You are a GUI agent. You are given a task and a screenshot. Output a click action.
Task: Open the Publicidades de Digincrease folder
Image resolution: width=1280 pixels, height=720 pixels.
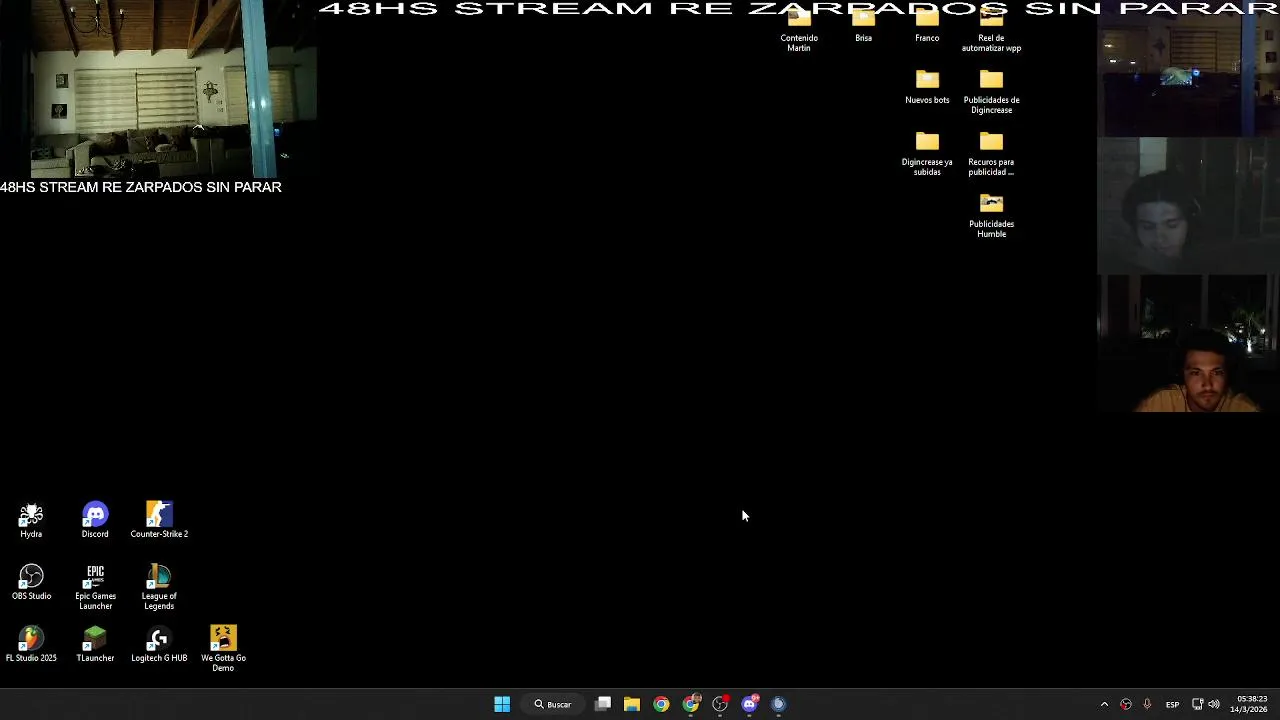(x=991, y=92)
